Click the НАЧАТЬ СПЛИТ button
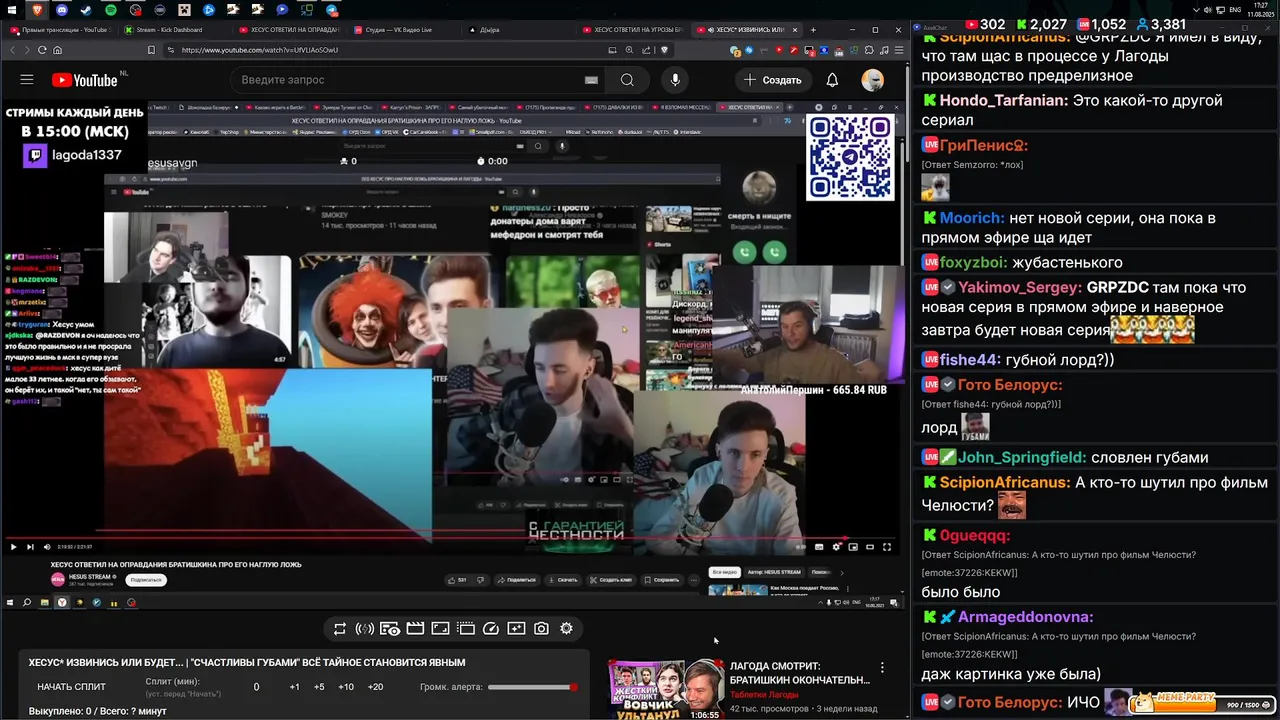The image size is (1280, 720). pos(71,687)
